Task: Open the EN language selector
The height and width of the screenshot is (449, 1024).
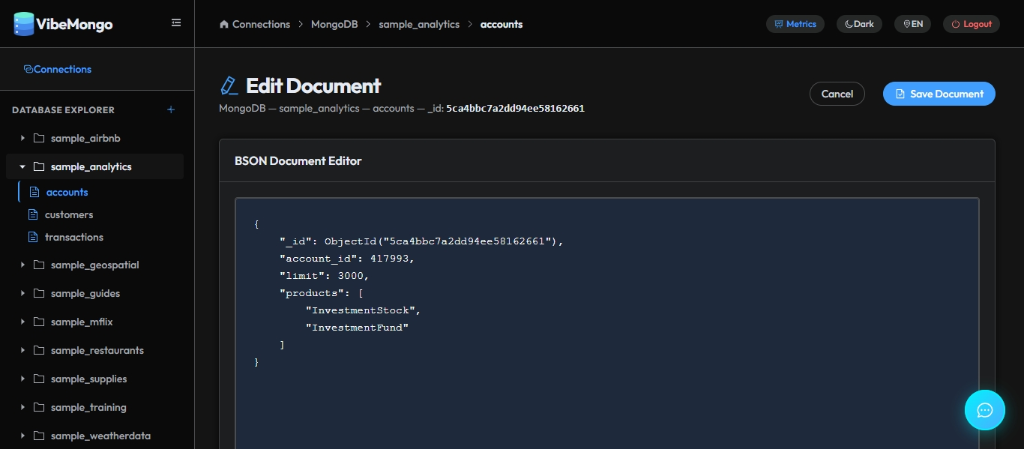Action: [912, 24]
